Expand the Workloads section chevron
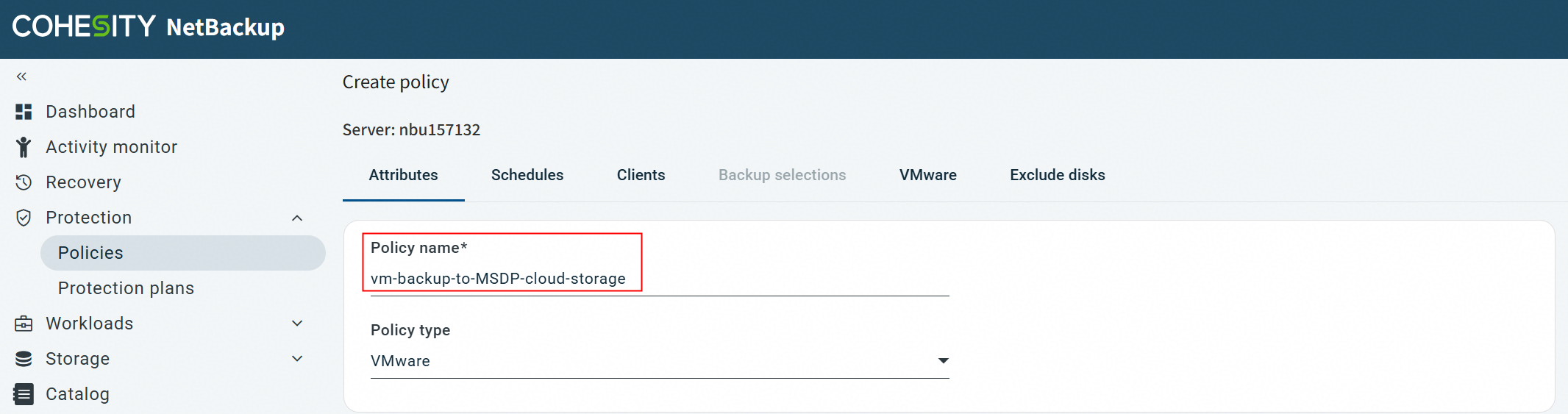This screenshot has height=414, width=1568. tap(297, 324)
